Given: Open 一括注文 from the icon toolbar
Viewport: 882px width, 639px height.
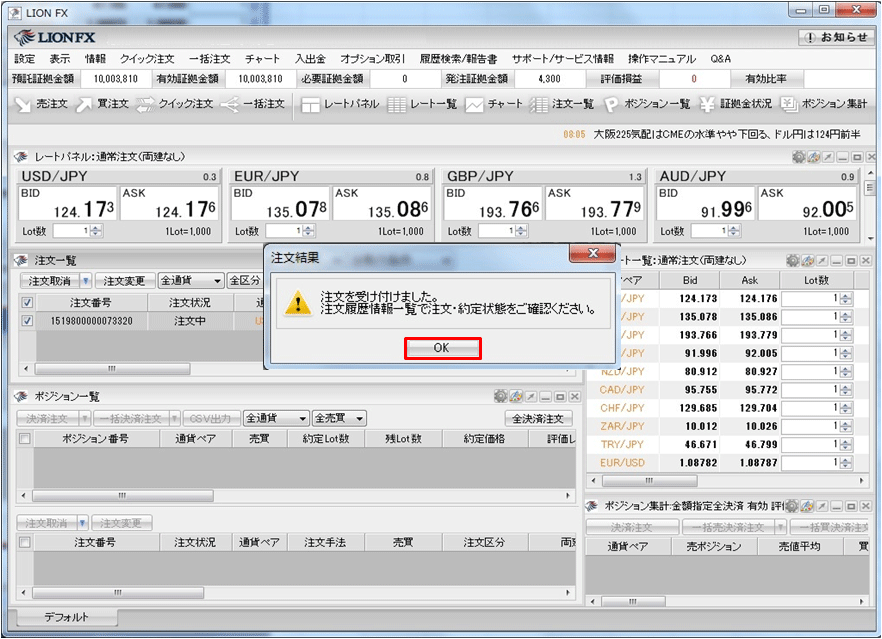Looking at the screenshot, I should [253, 104].
